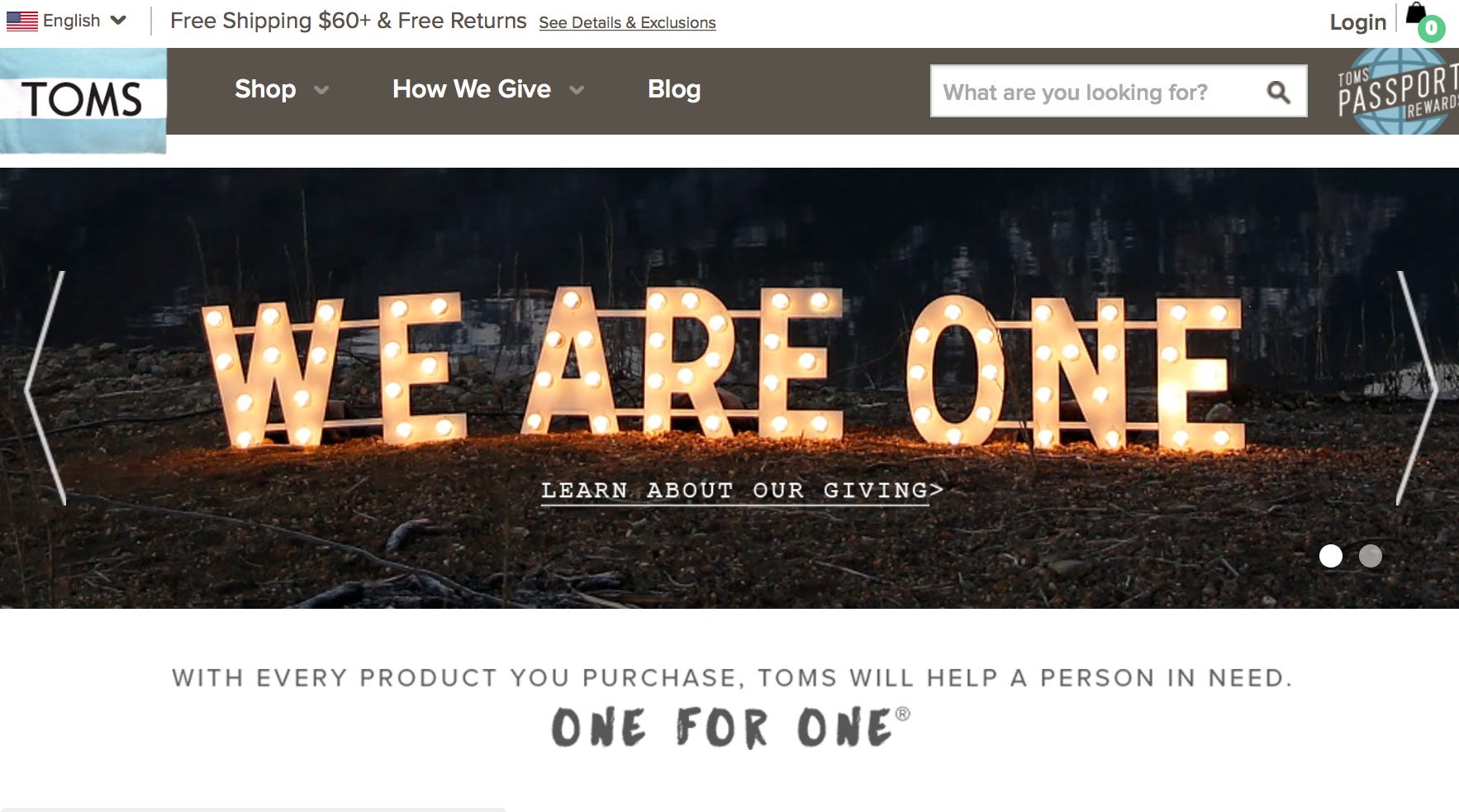
Task: Go to previous slide with left arrow
Action: pos(45,387)
